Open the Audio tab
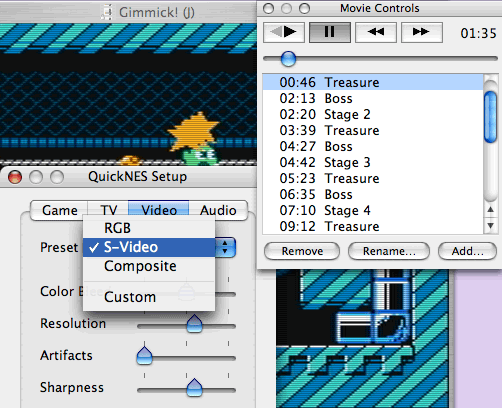 pyautogui.click(x=218, y=210)
